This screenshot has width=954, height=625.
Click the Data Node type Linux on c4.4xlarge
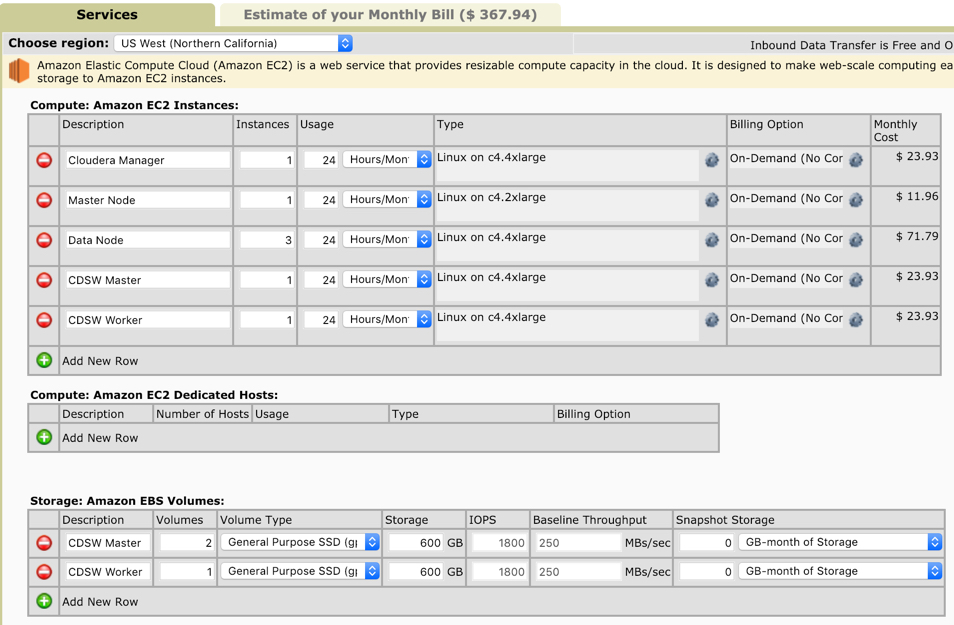[491, 237]
